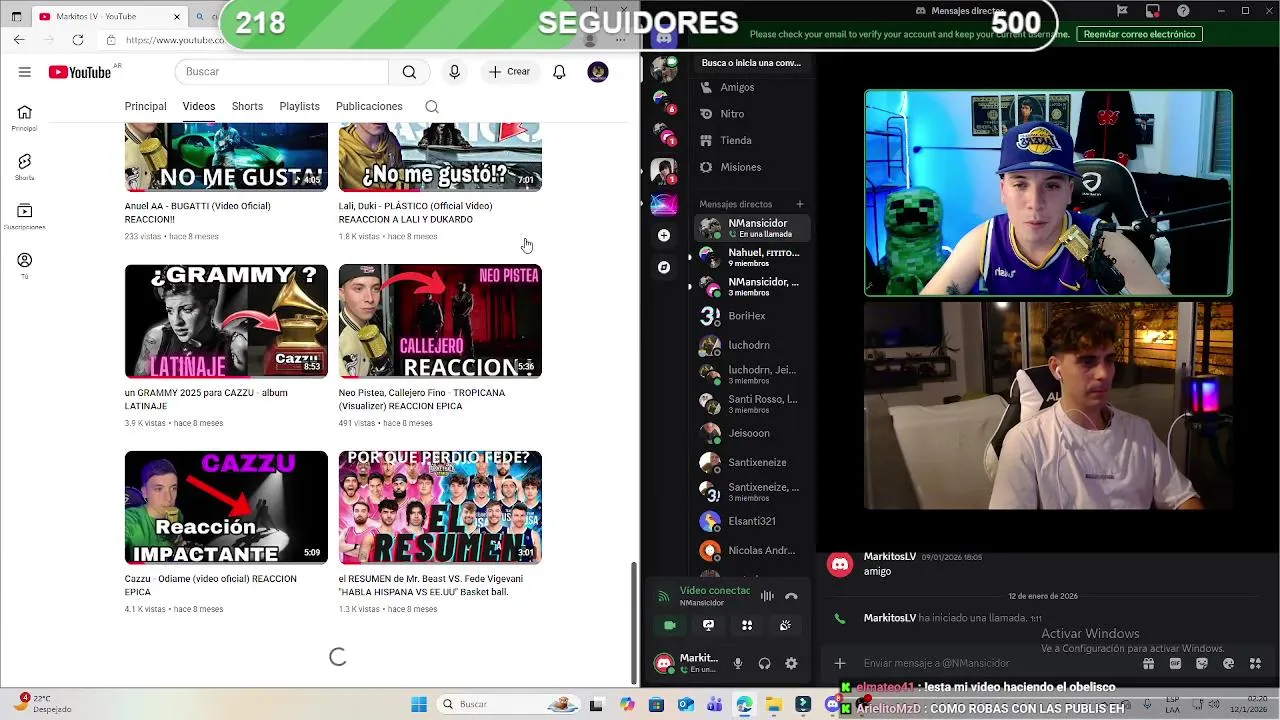
Task: Go back in the browser
Action: [x=19, y=40]
